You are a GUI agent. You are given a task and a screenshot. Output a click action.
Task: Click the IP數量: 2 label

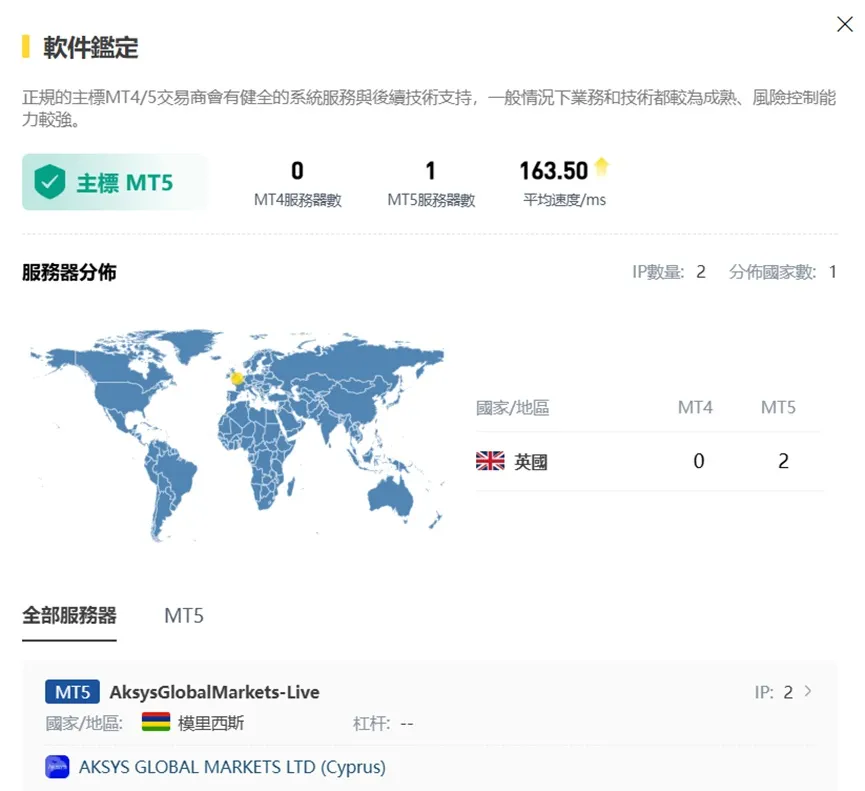tap(669, 272)
